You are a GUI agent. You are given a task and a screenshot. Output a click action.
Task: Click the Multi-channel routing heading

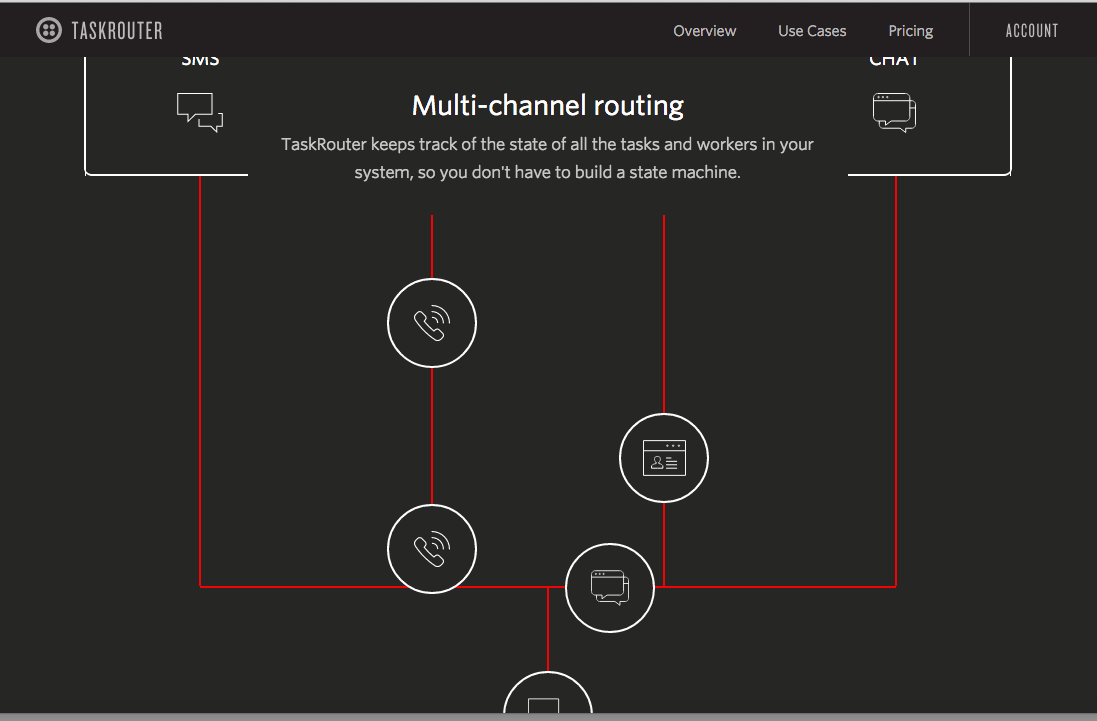(548, 106)
